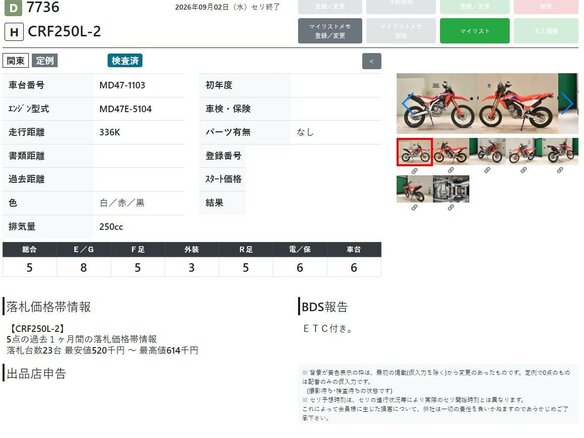Go to the previous photo with the left arrow
The height and width of the screenshot is (438, 584).
[408, 104]
